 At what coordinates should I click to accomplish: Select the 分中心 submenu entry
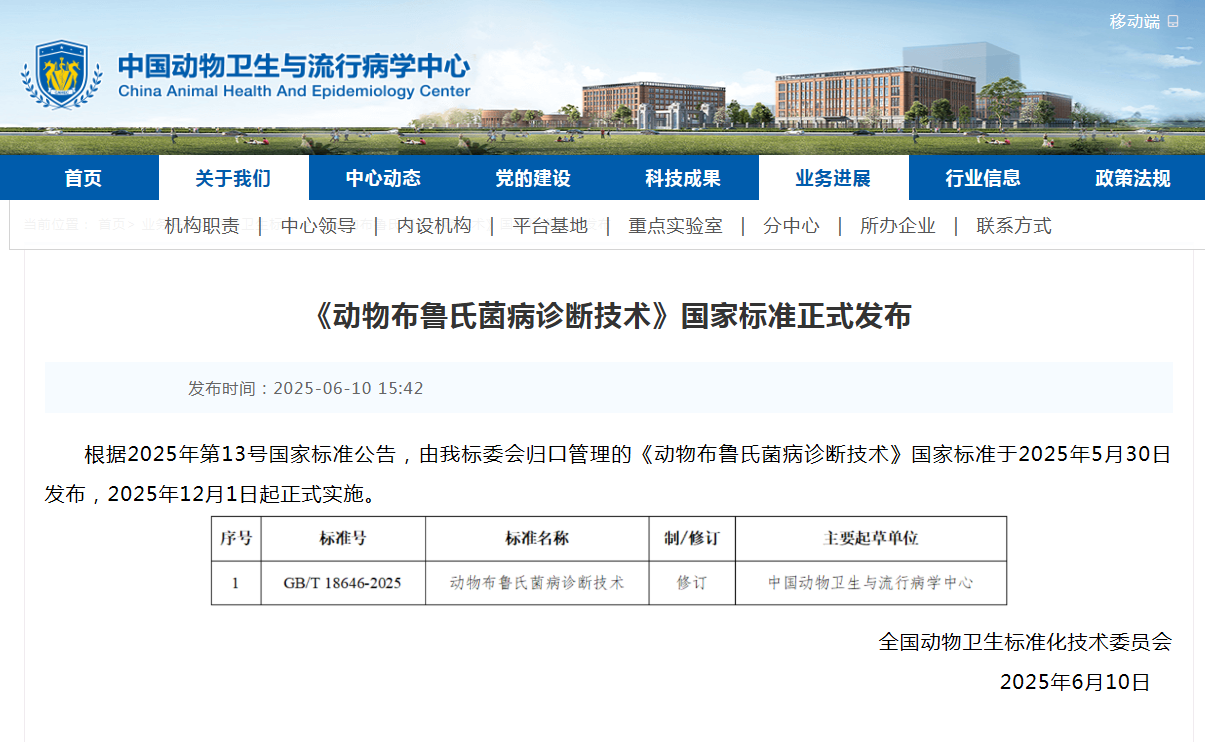pos(791,226)
